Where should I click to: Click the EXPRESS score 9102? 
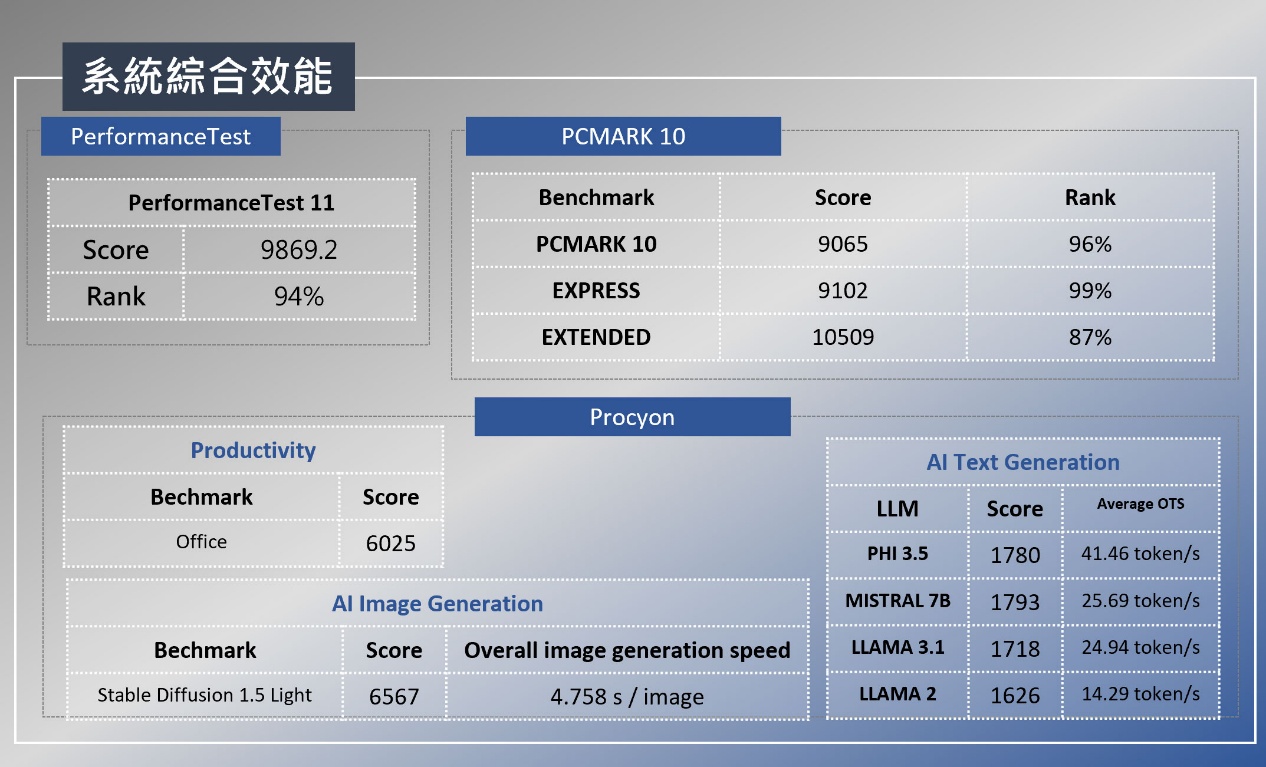tap(843, 290)
